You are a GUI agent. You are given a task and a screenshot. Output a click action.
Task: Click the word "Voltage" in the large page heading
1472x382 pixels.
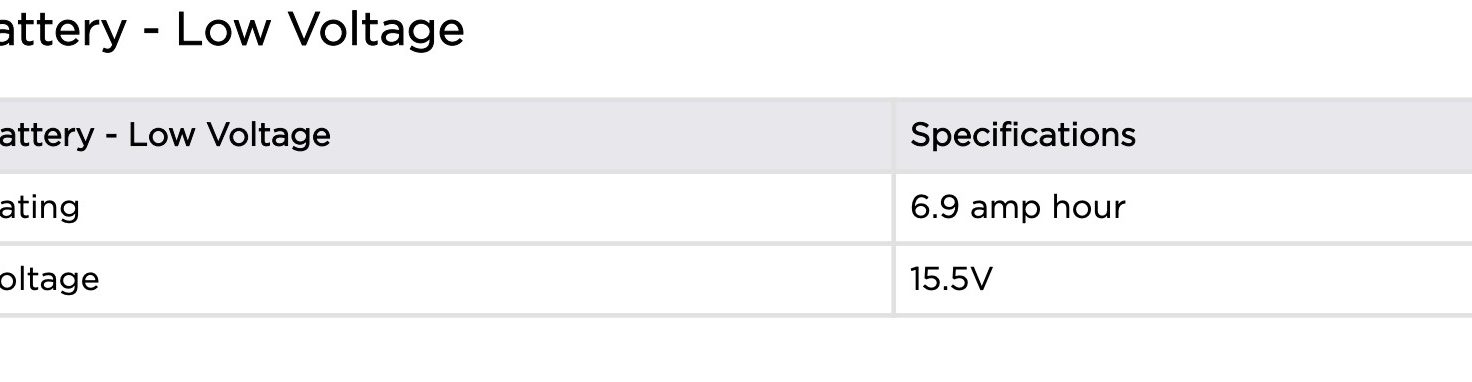point(377,30)
